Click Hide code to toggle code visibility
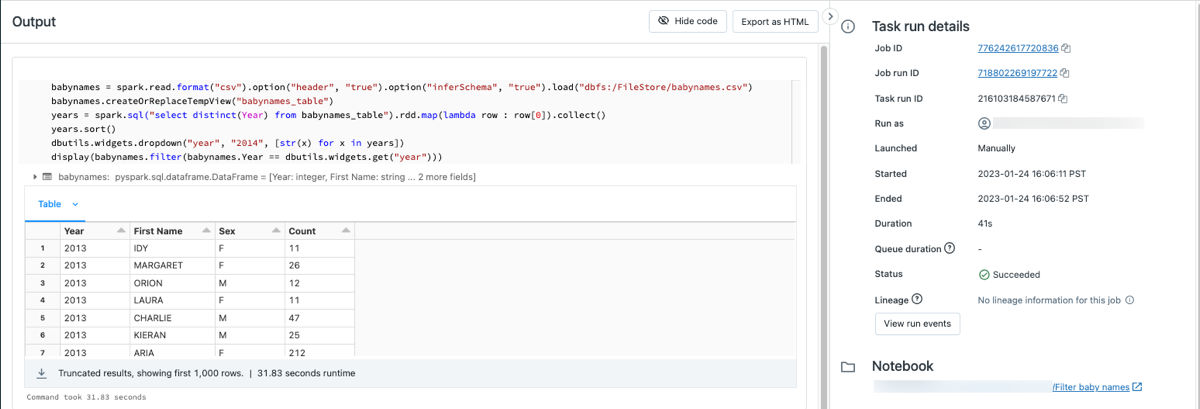The height and width of the screenshot is (409, 1200). click(x=688, y=21)
